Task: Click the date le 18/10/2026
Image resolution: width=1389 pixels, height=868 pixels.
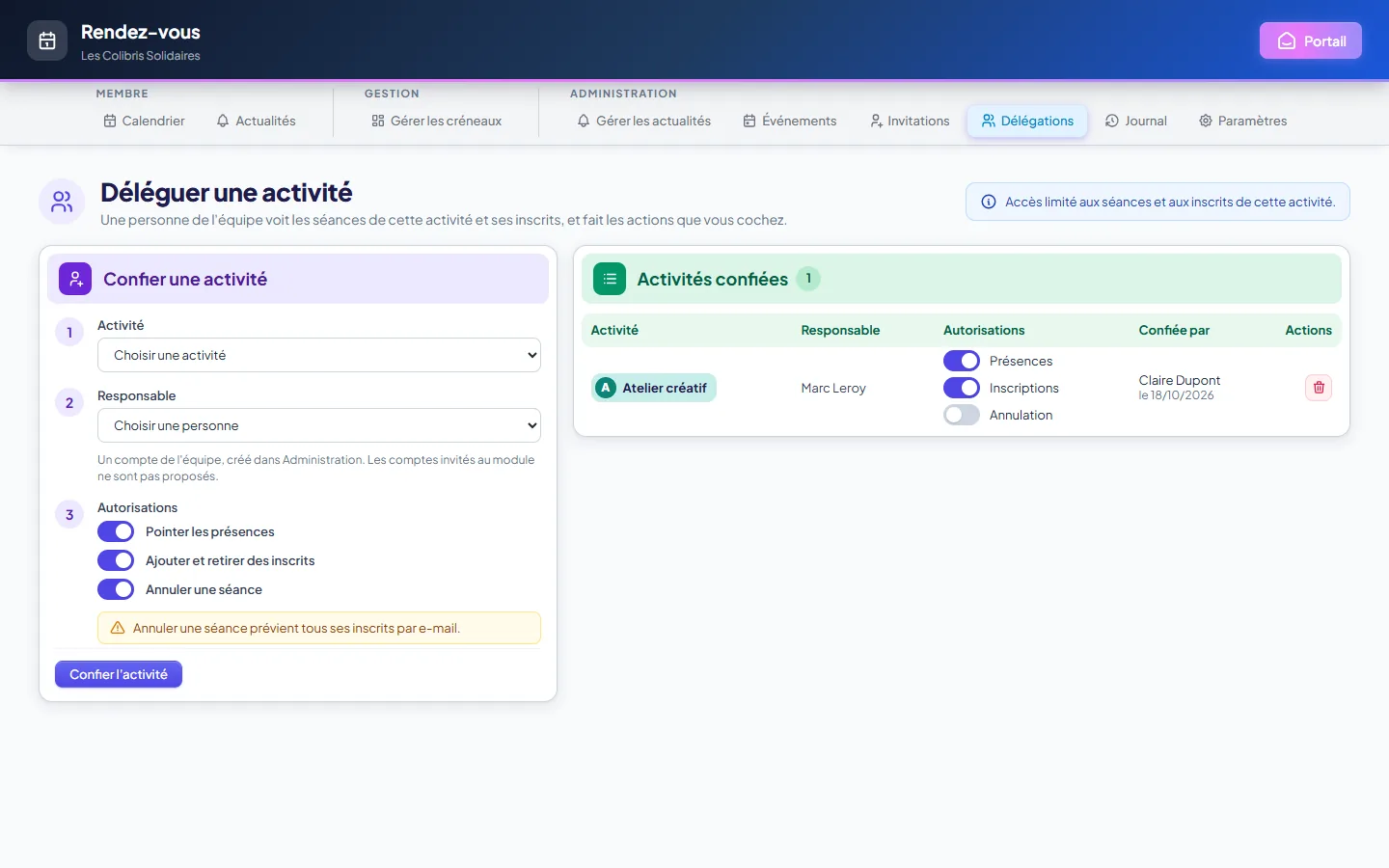Action: tap(1176, 395)
